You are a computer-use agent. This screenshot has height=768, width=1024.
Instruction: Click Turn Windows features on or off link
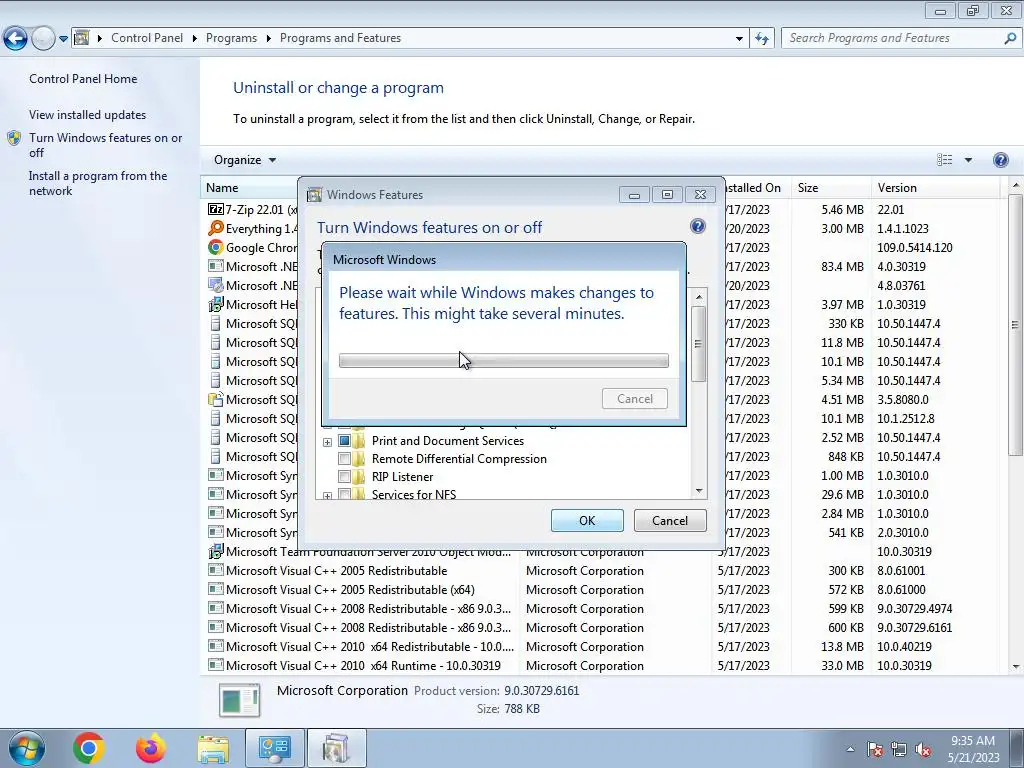click(x=105, y=145)
